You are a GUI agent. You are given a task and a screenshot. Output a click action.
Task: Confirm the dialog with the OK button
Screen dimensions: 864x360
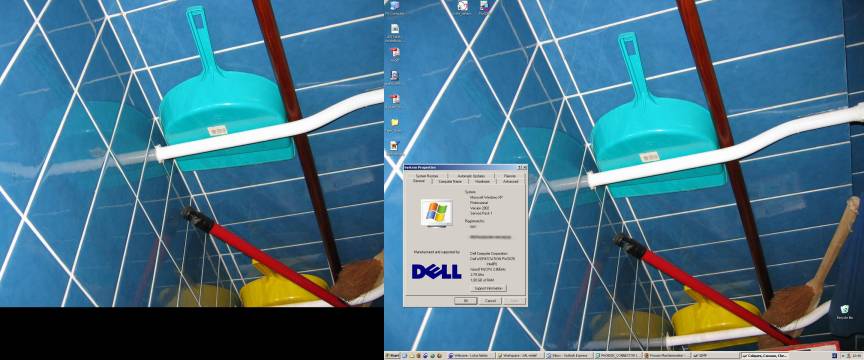coord(465,301)
